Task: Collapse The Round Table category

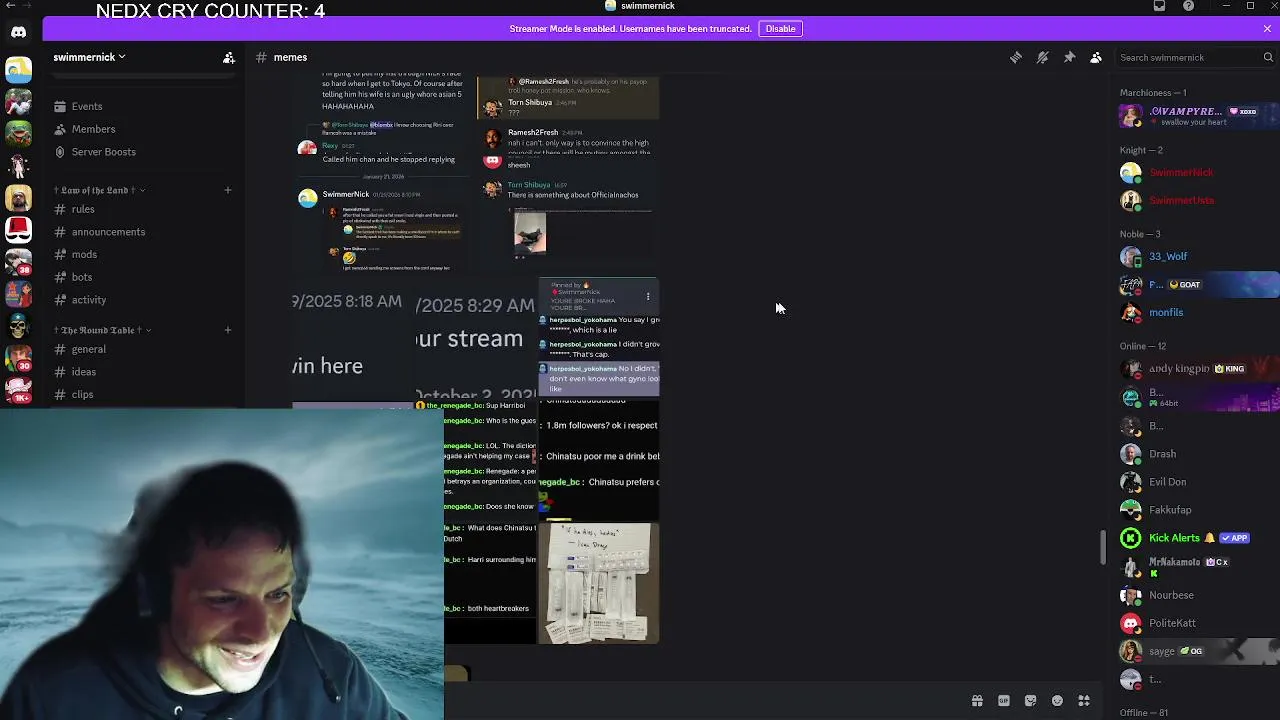Action: pos(105,330)
